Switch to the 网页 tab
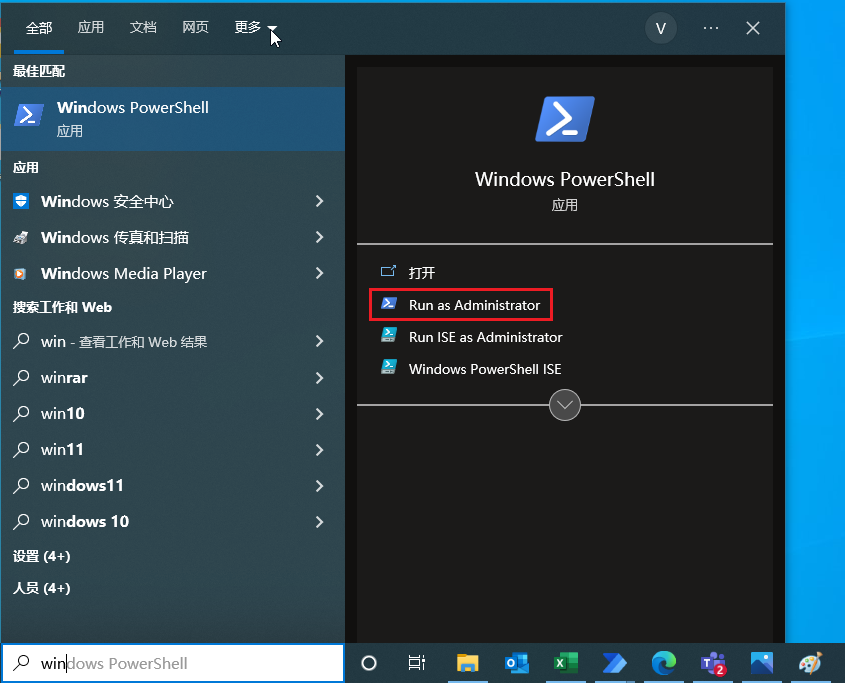Image resolution: width=845 pixels, height=683 pixels. [x=195, y=27]
